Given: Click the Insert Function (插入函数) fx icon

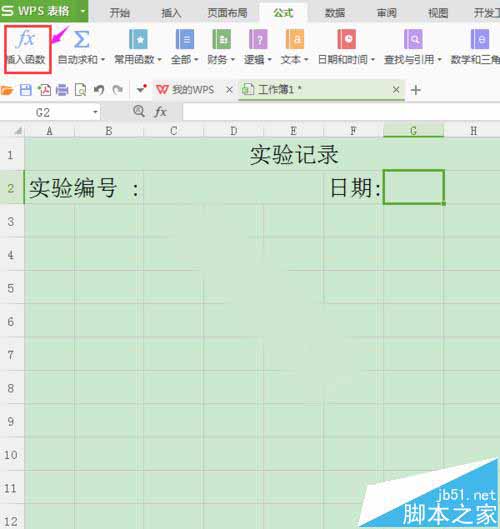Looking at the screenshot, I should coord(26,39).
